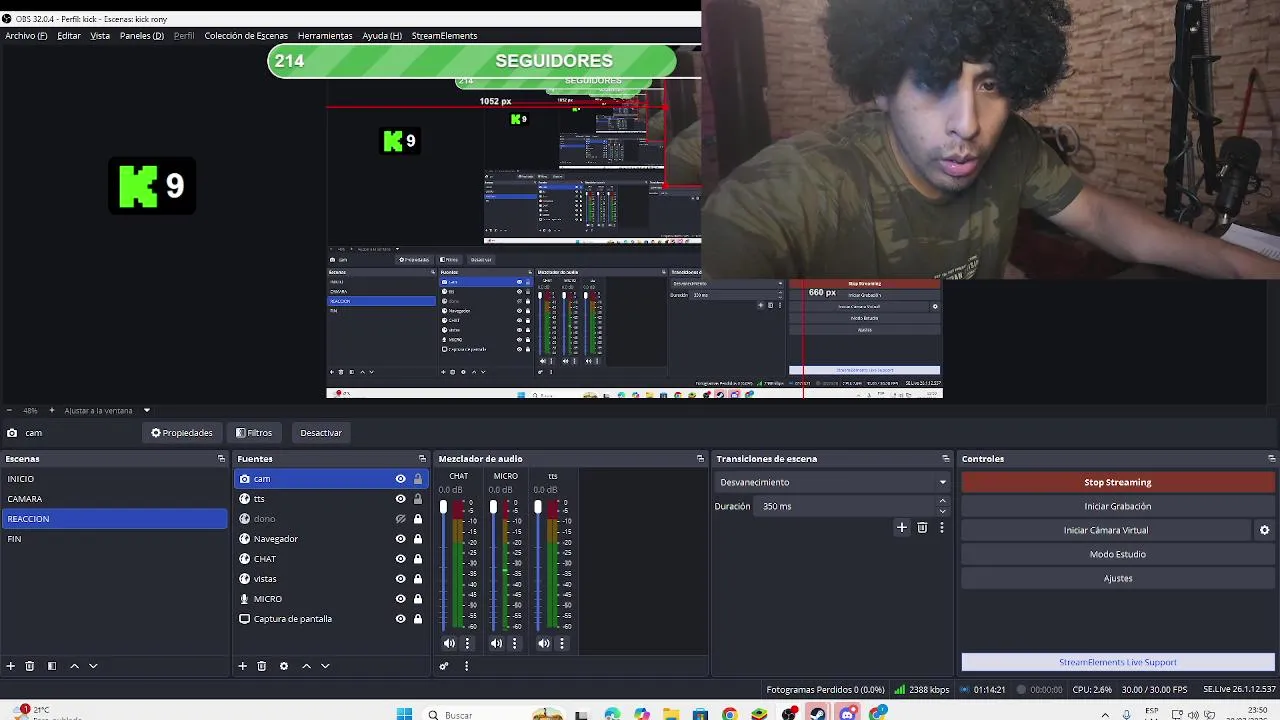Viewport: 1280px width, 720px height.
Task: Zoom in the preview with plus icon
Action: (x=52, y=410)
